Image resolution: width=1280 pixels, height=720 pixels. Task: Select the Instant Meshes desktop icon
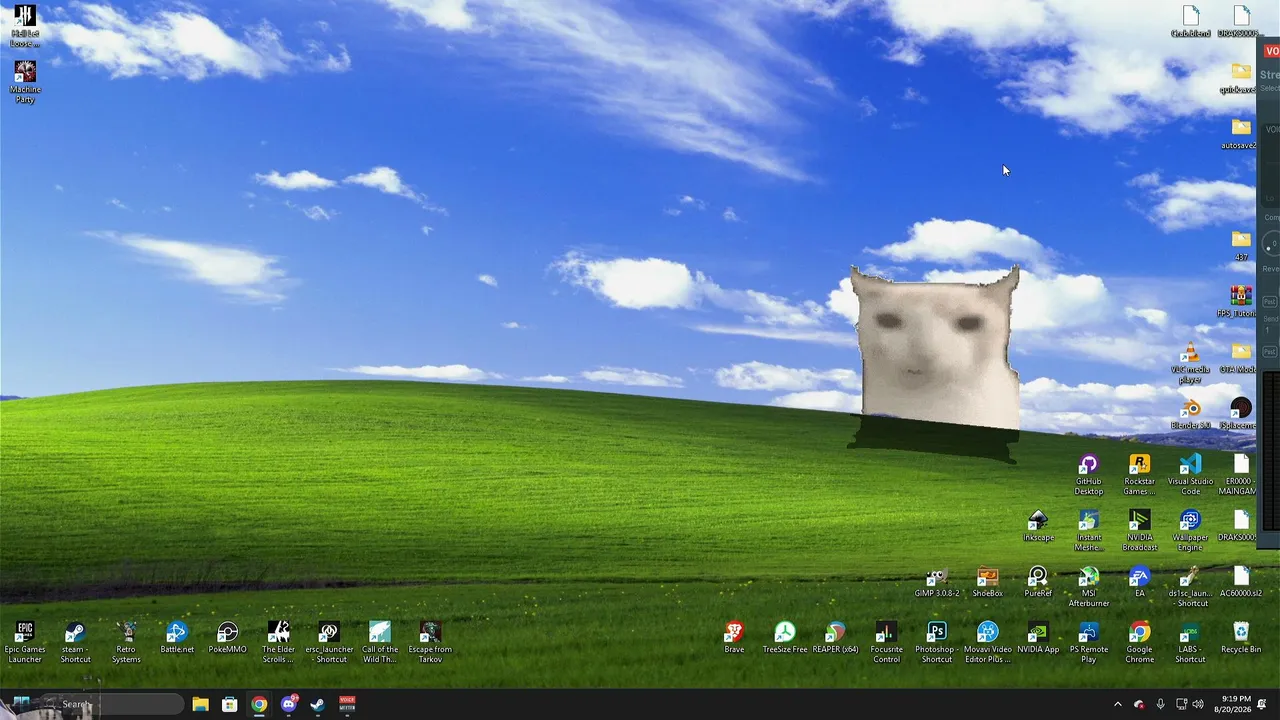pyautogui.click(x=1089, y=530)
